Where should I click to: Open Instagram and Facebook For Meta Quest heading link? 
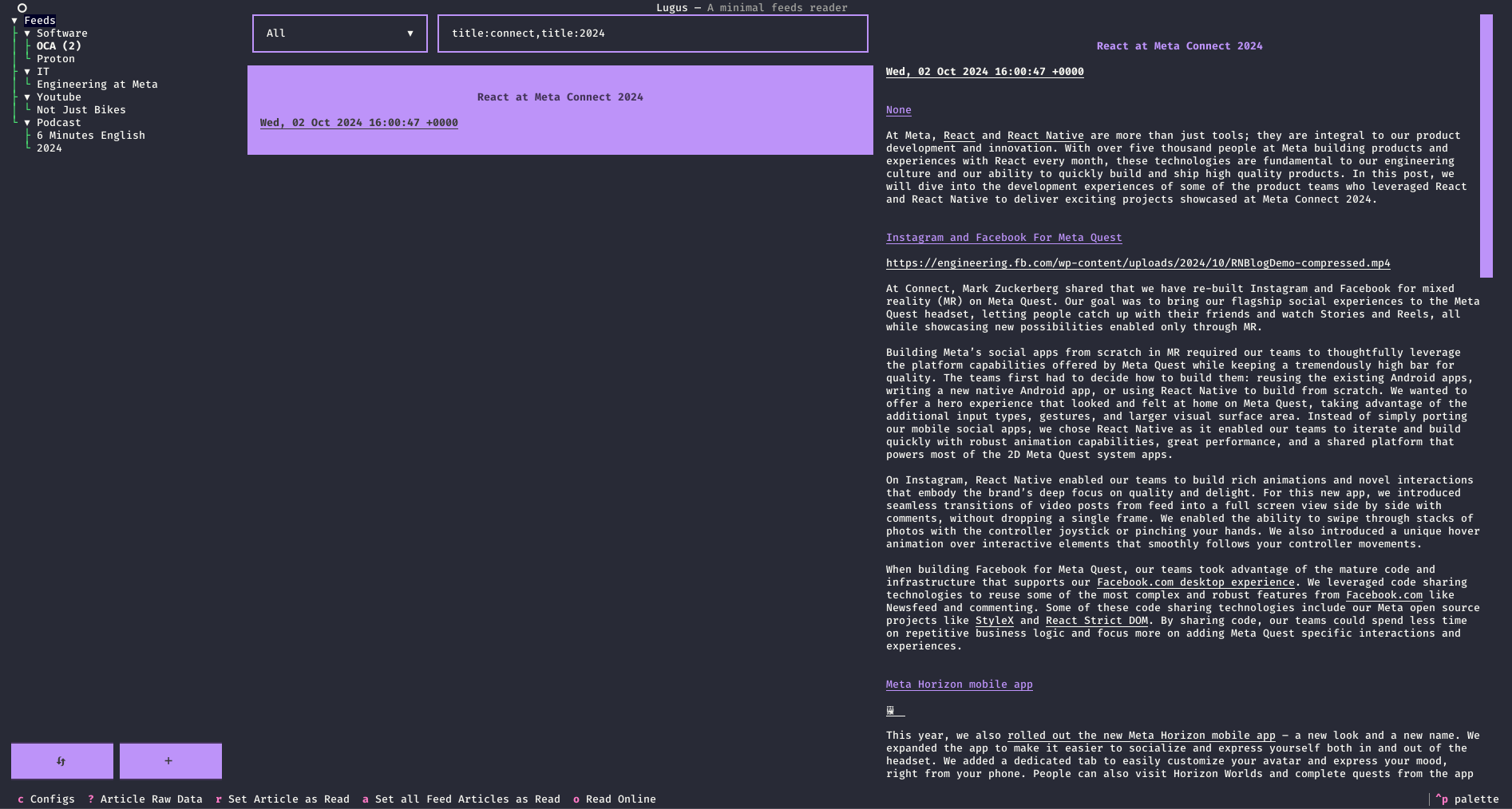point(1004,238)
